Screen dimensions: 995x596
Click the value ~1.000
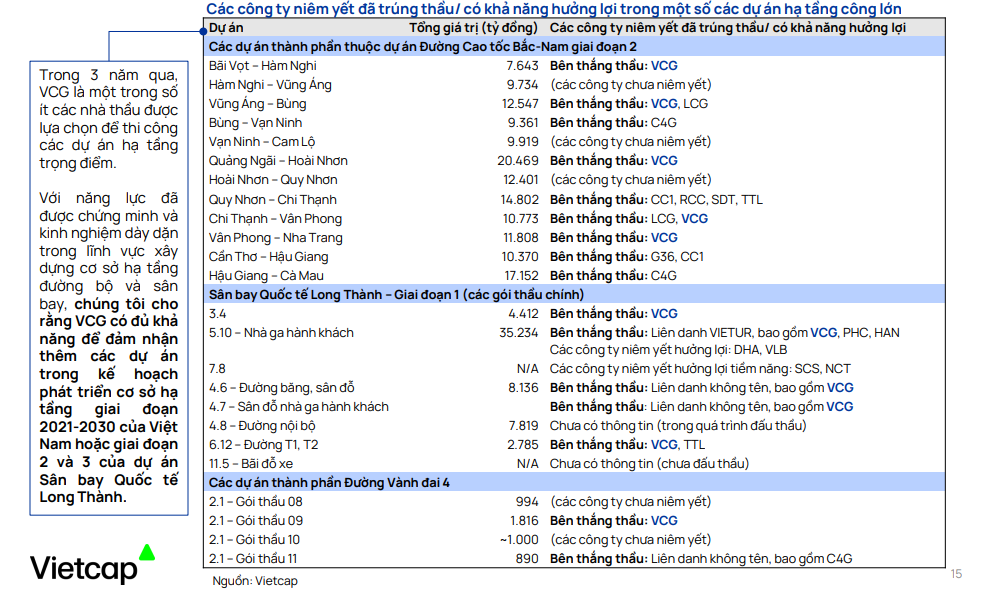[x=519, y=541]
